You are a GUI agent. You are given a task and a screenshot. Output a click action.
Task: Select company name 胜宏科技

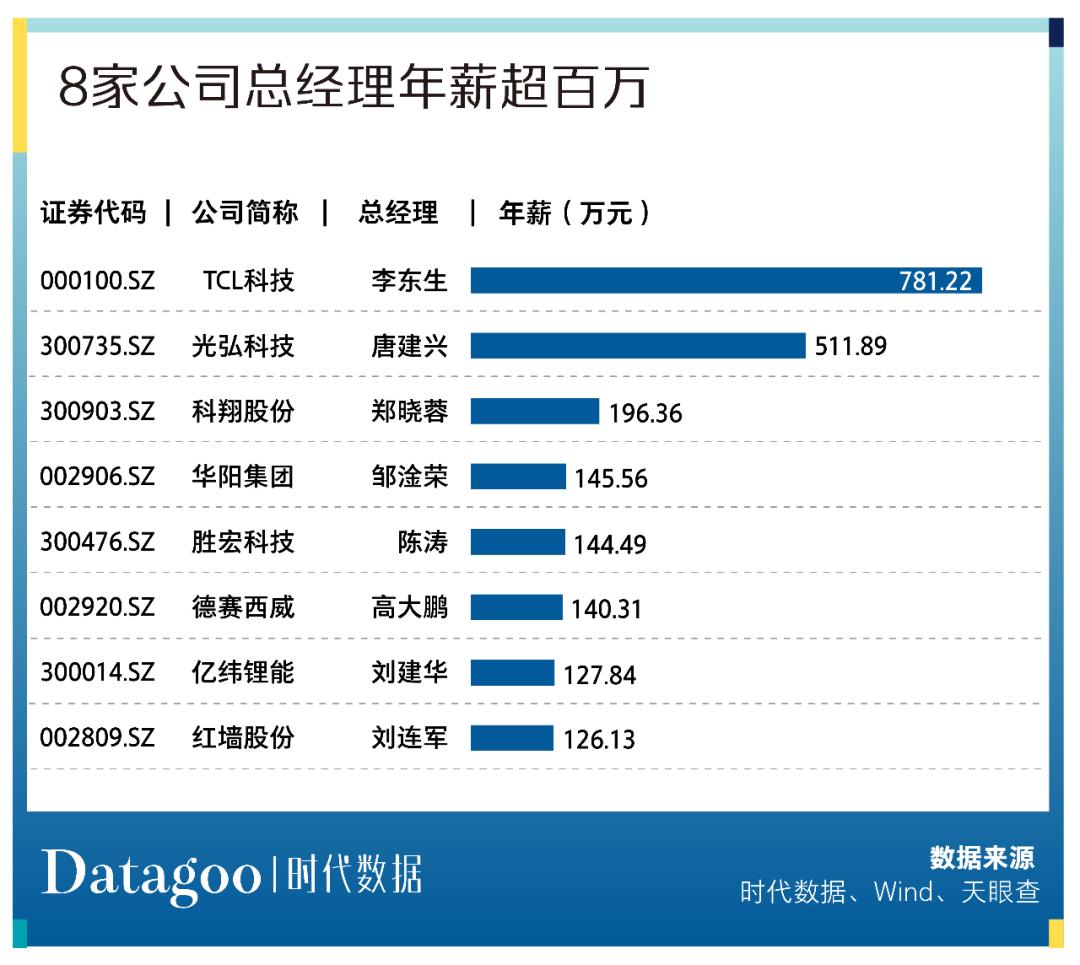click(243, 542)
